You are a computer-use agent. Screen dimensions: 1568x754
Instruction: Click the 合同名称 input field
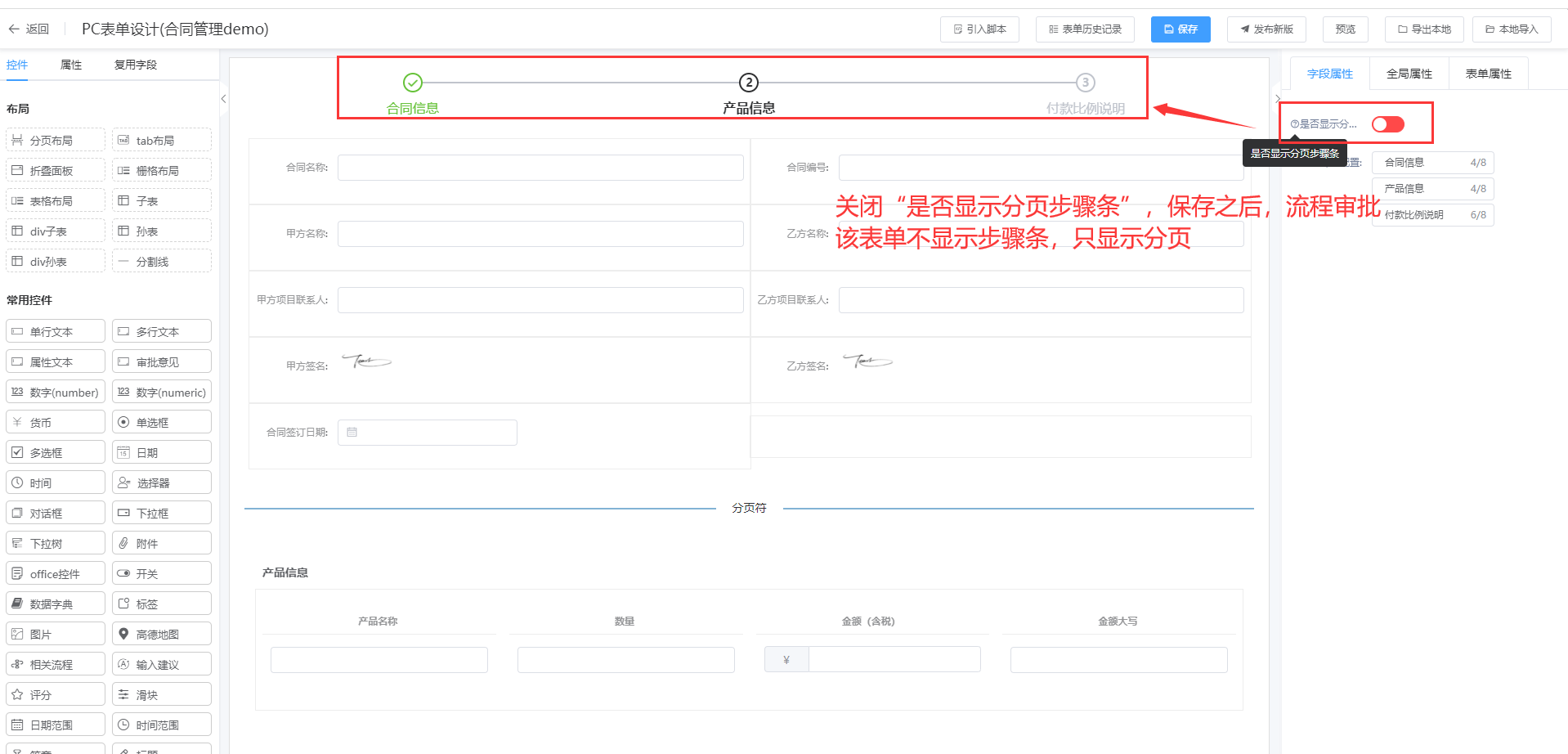pyautogui.click(x=540, y=168)
